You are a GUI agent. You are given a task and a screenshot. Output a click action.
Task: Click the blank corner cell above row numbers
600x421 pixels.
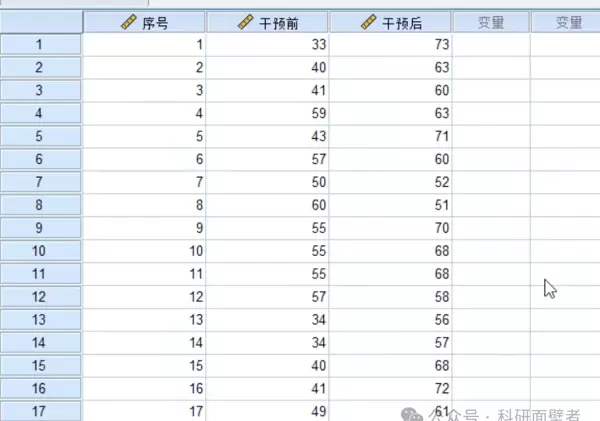pos(40,22)
